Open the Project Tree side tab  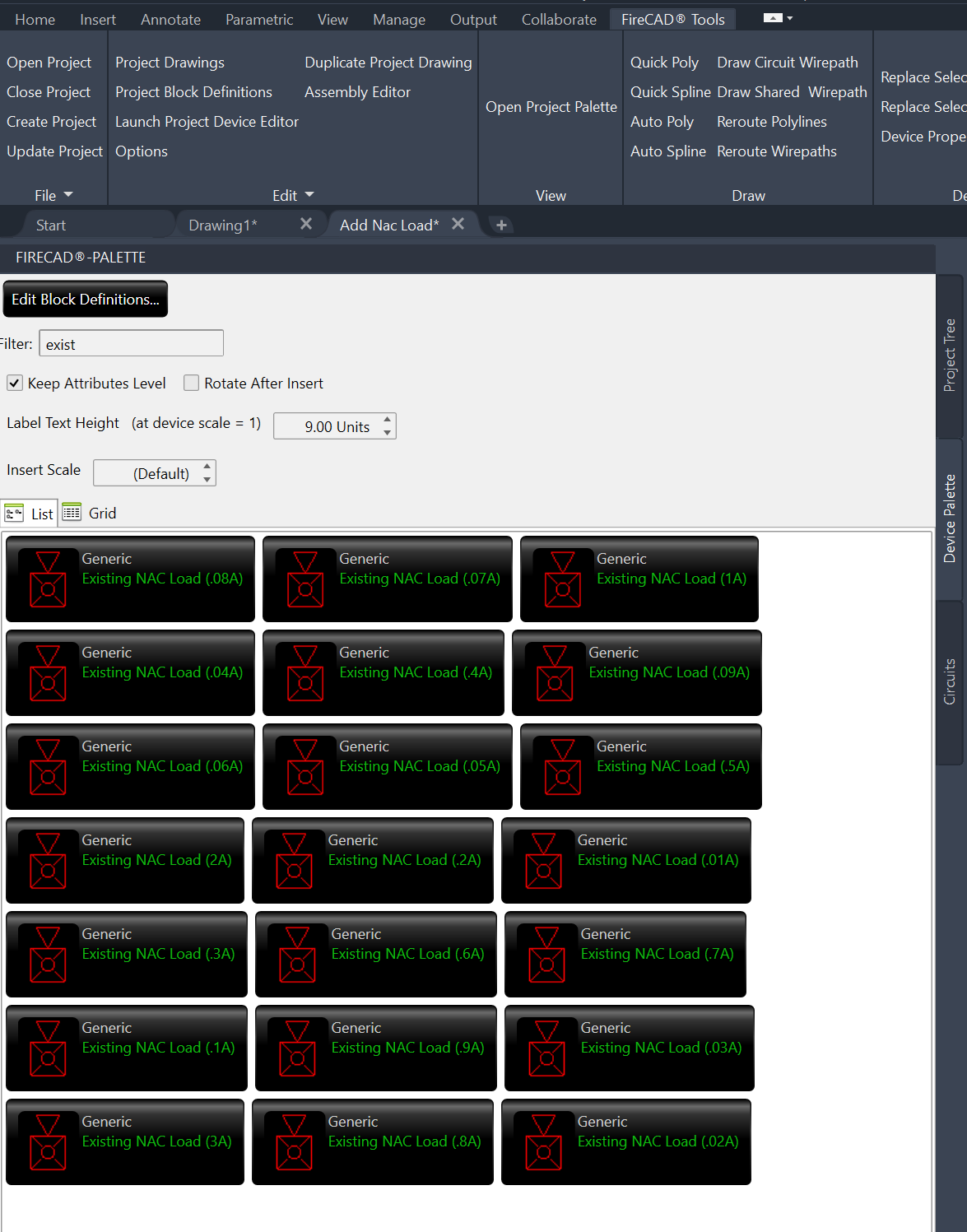(950, 356)
